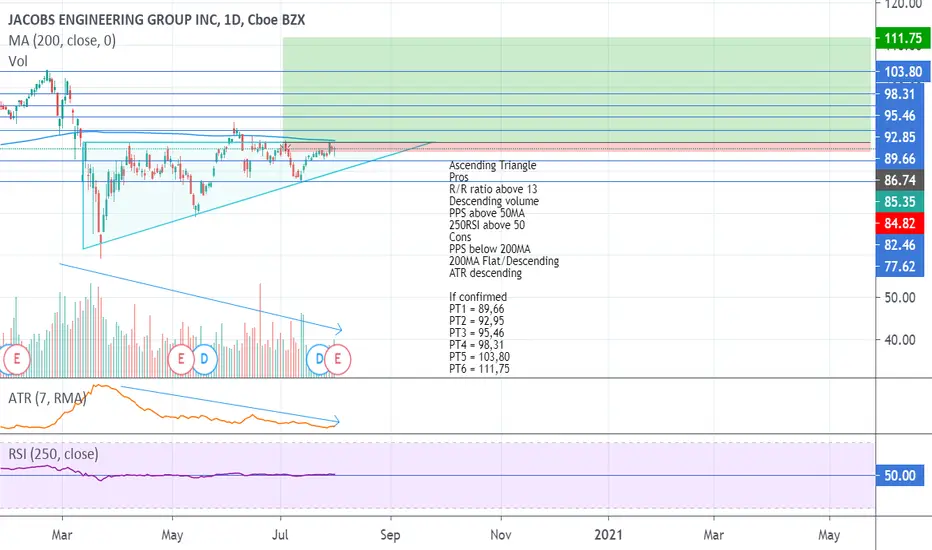The height and width of the screenshot is (550, 932).
Task: Click the blue RSI 50.00 level label
Action: pos(899,476)
